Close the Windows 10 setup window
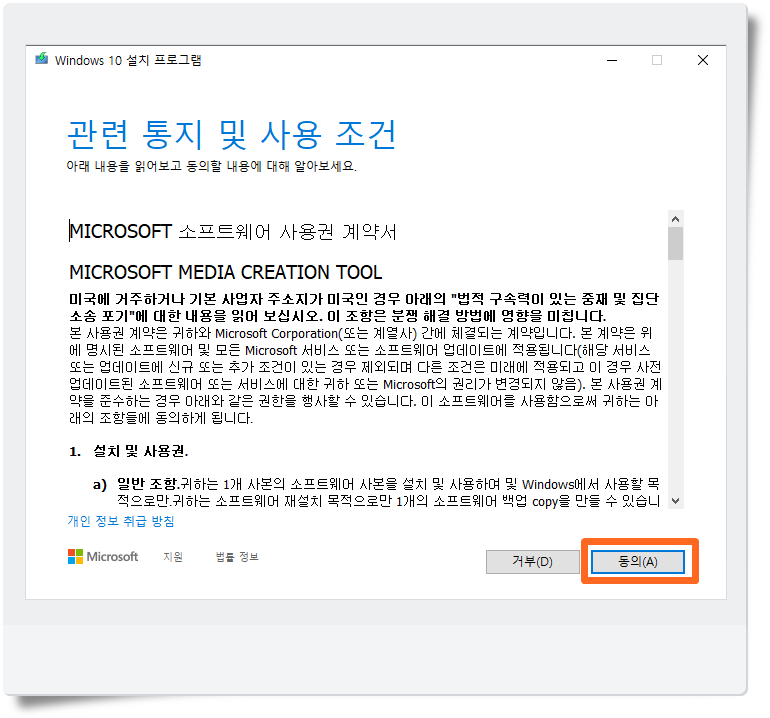 (x=703, y=60)
